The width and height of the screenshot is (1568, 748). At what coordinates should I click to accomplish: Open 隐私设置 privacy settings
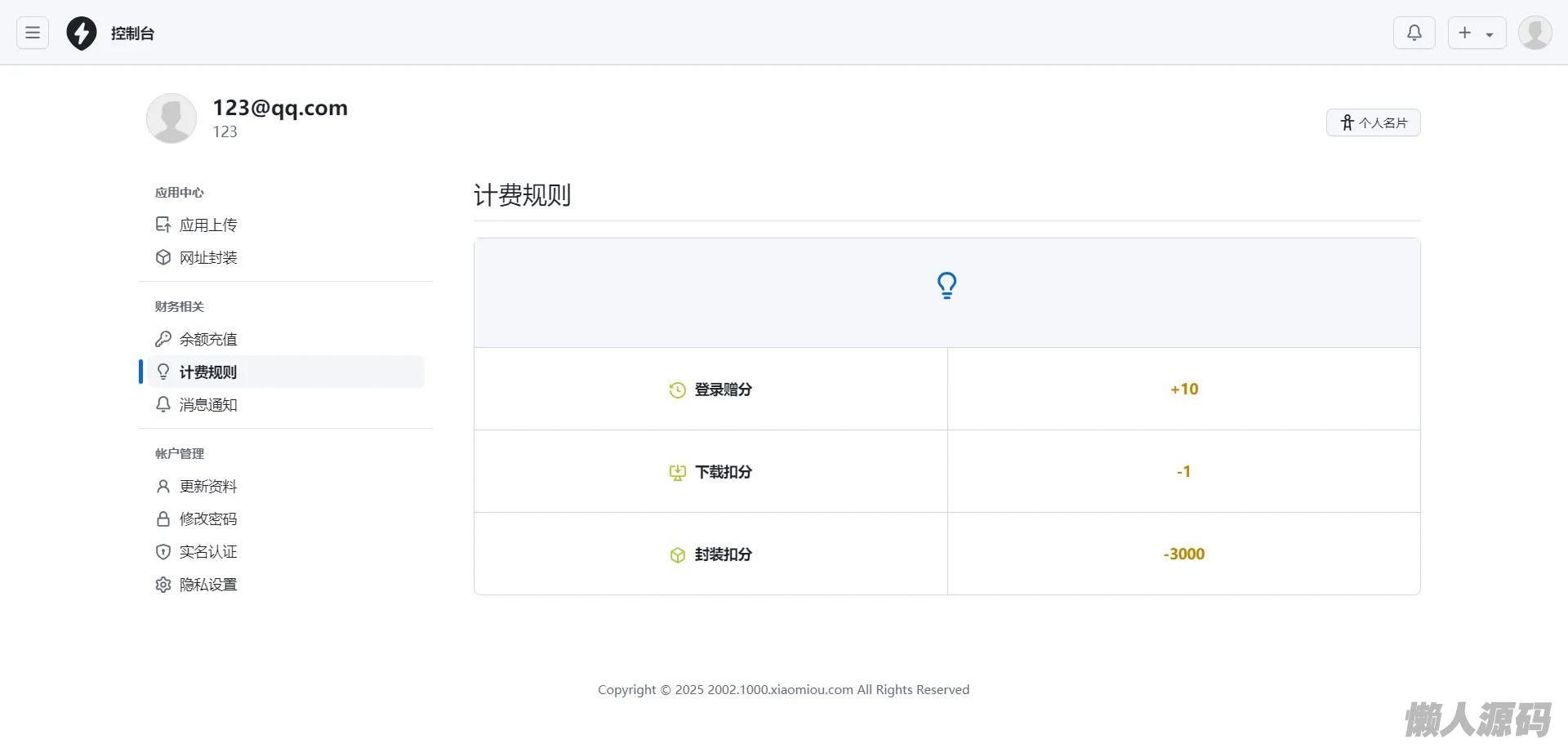207,584
